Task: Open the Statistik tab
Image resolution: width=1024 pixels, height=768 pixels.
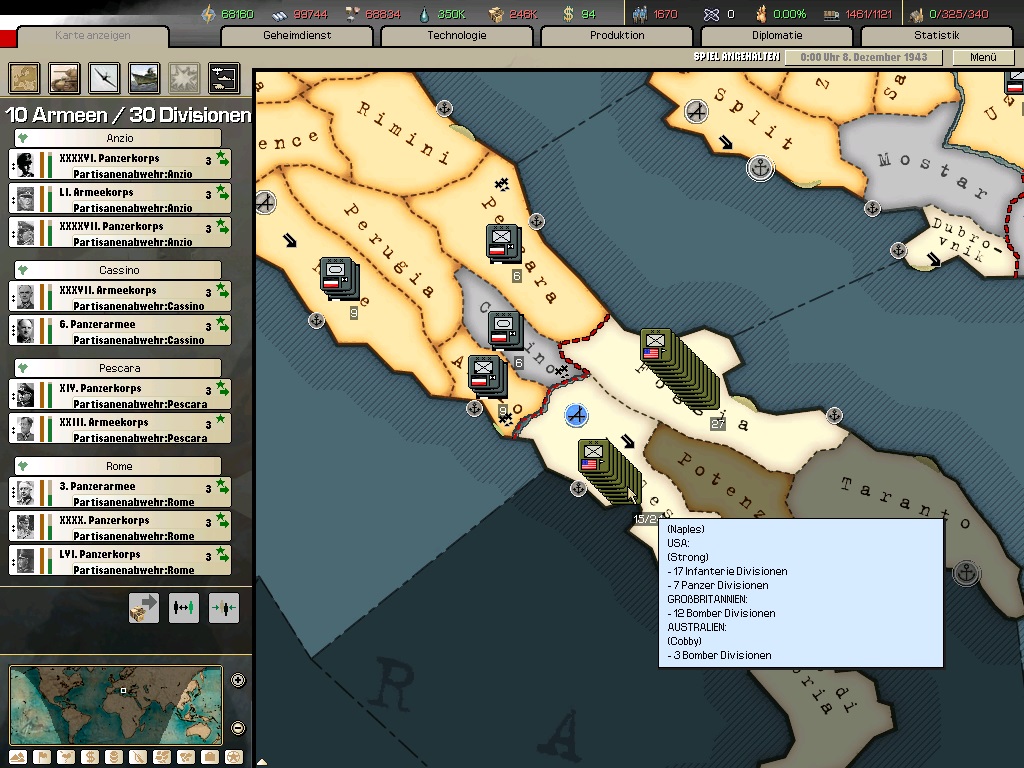Action: pos(936,35)
